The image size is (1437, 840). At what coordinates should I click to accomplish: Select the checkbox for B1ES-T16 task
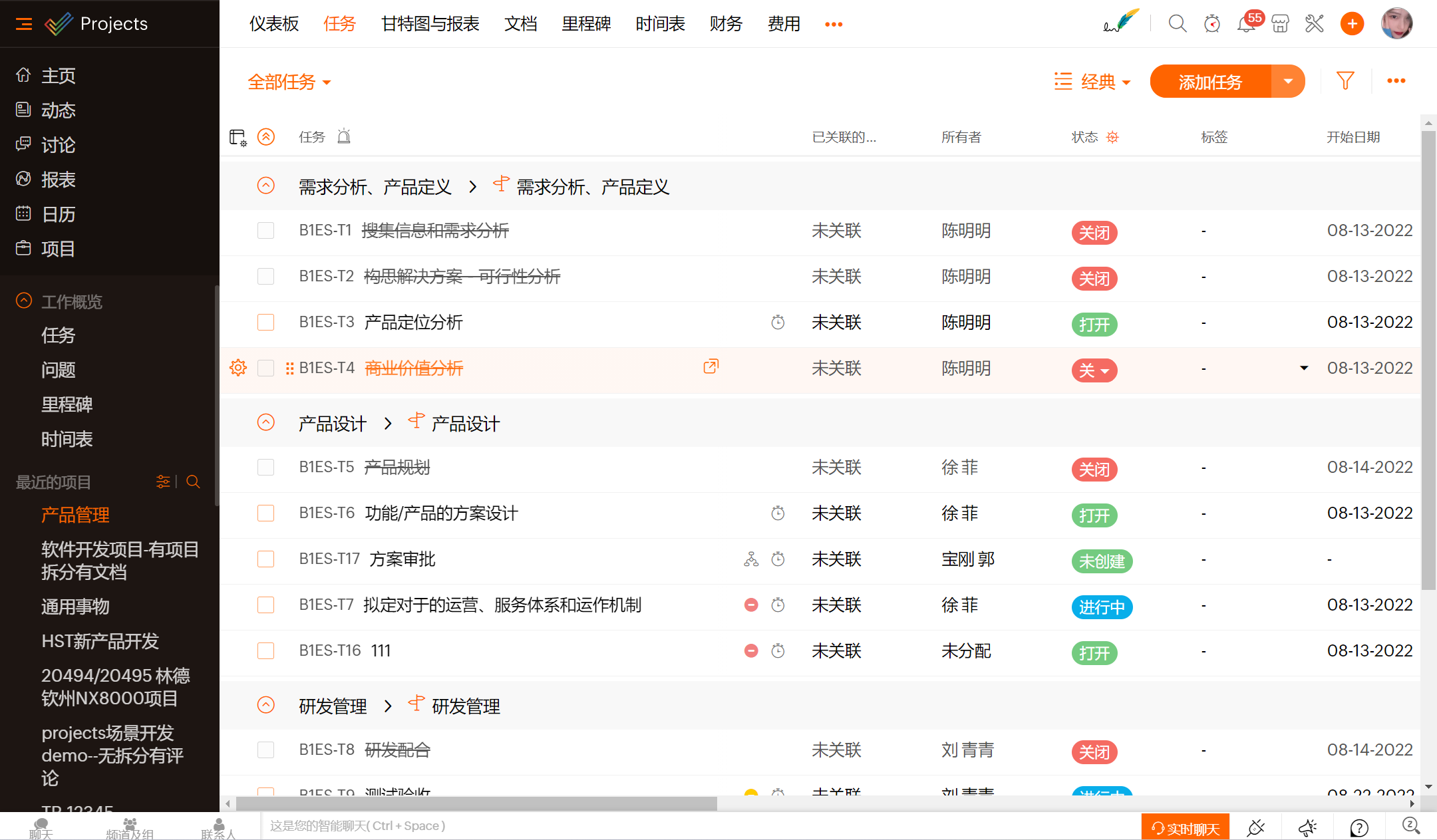coord(265,651)
